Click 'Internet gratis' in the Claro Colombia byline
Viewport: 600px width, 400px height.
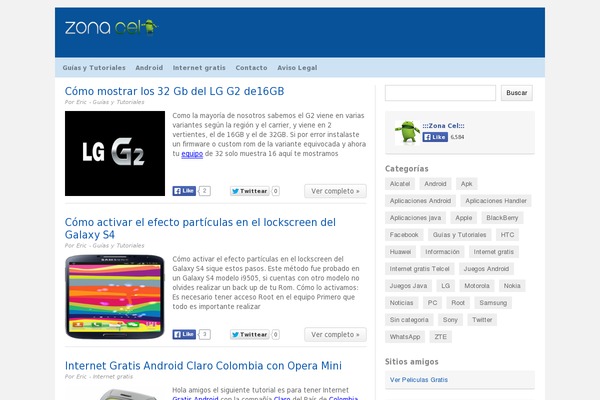click(113, 377)
